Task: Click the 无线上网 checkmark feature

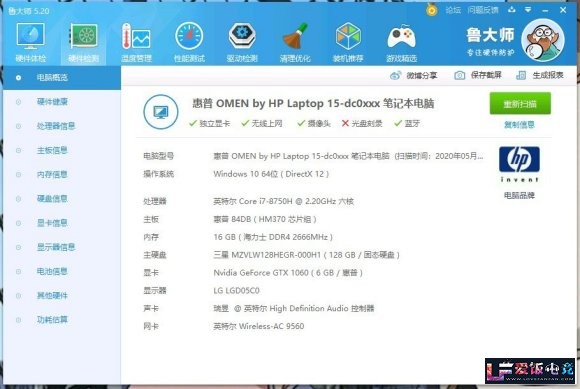Action: (262, 123)
